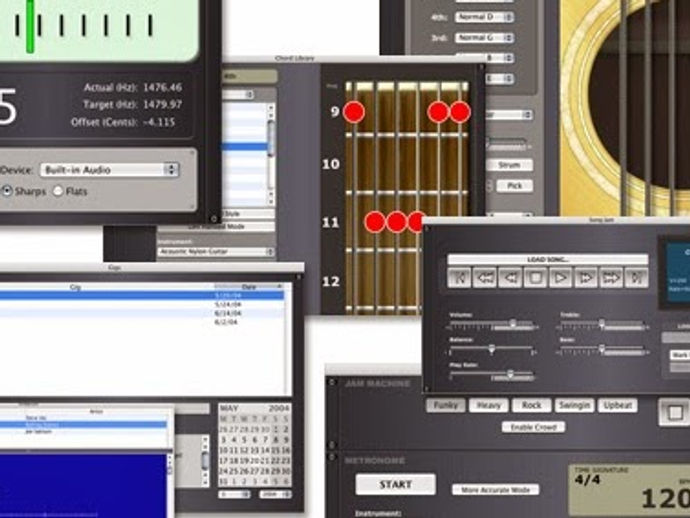The width and height of the screenshot is (690, 518).
Task: Click the Actual (Hz) value 1476.46
Action: [162, 87]
